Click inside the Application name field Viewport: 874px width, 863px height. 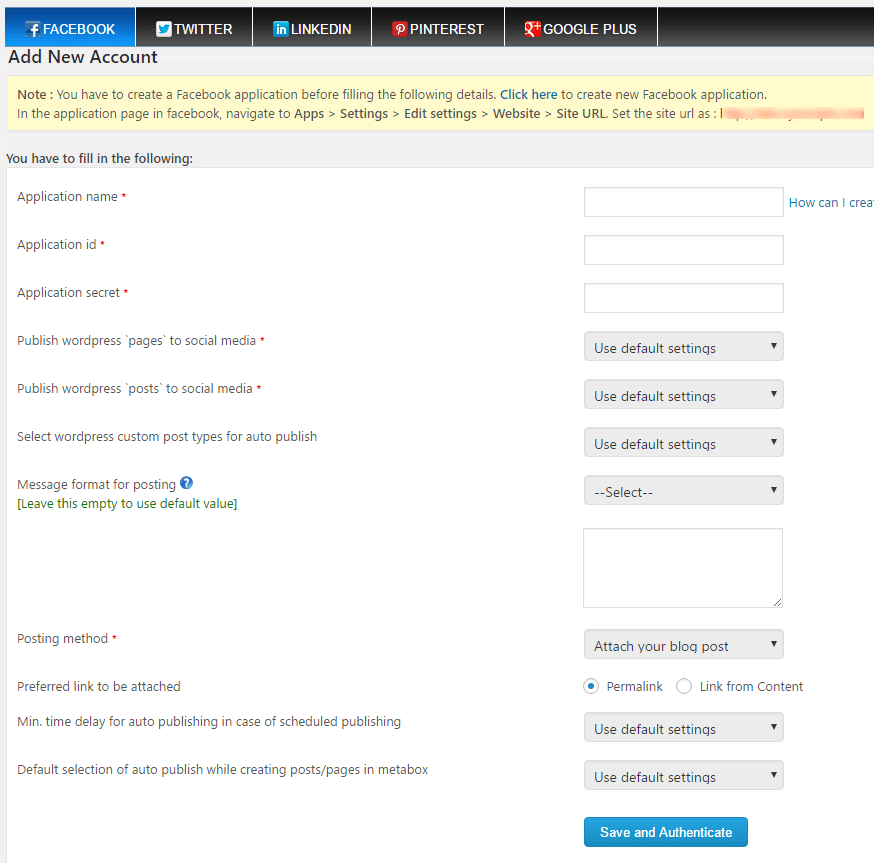tap(683, 201)
